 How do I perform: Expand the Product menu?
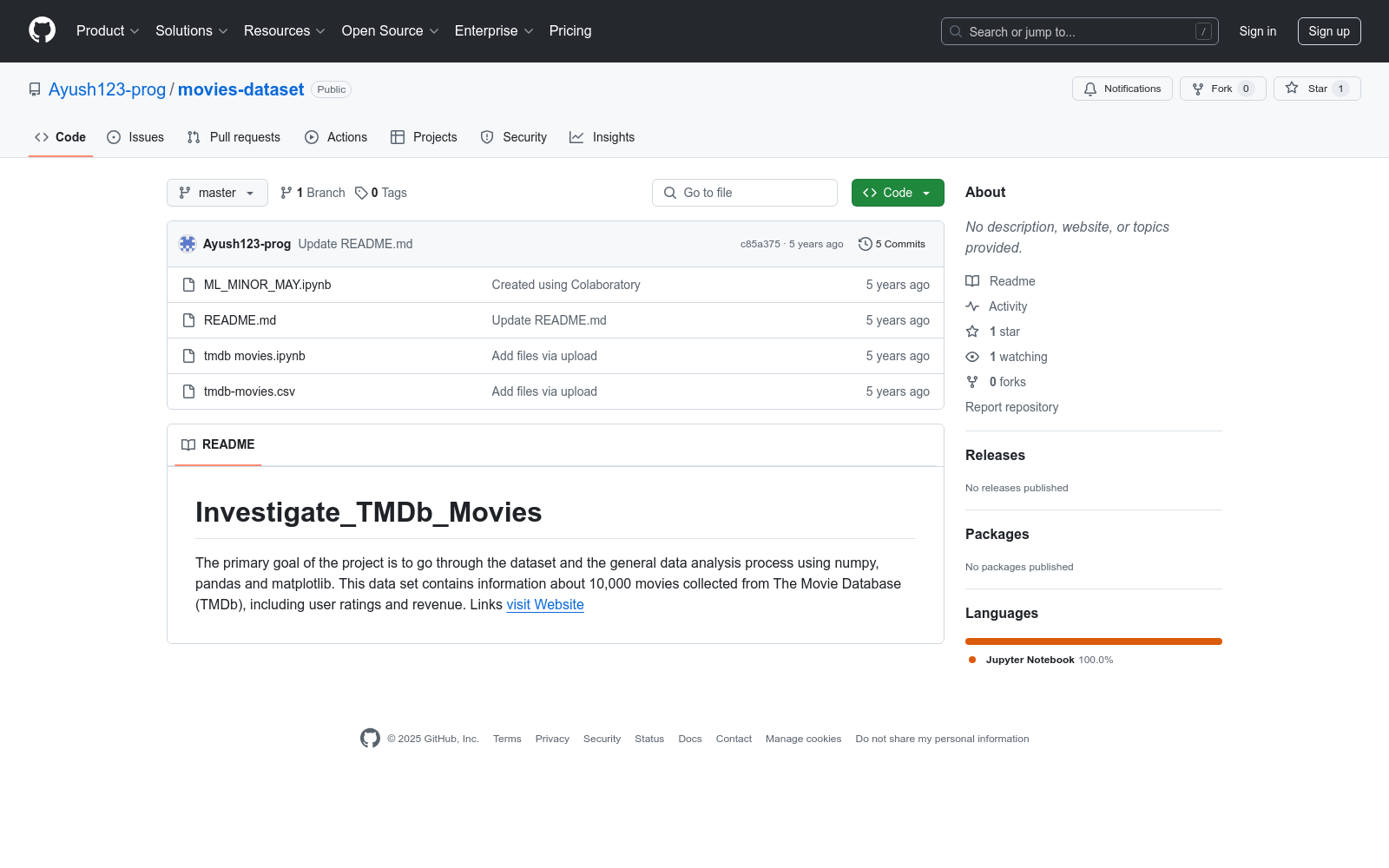[108, 31]
